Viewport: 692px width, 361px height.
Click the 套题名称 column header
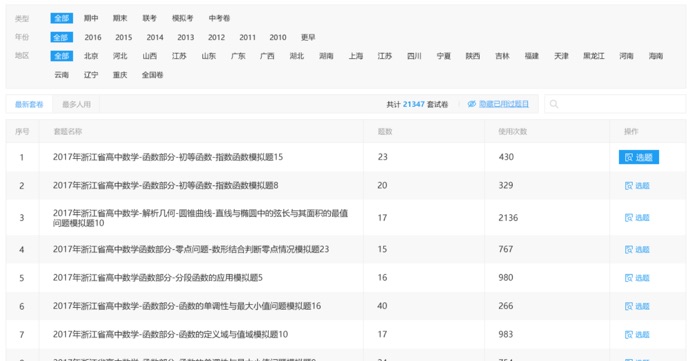(68, 132)
